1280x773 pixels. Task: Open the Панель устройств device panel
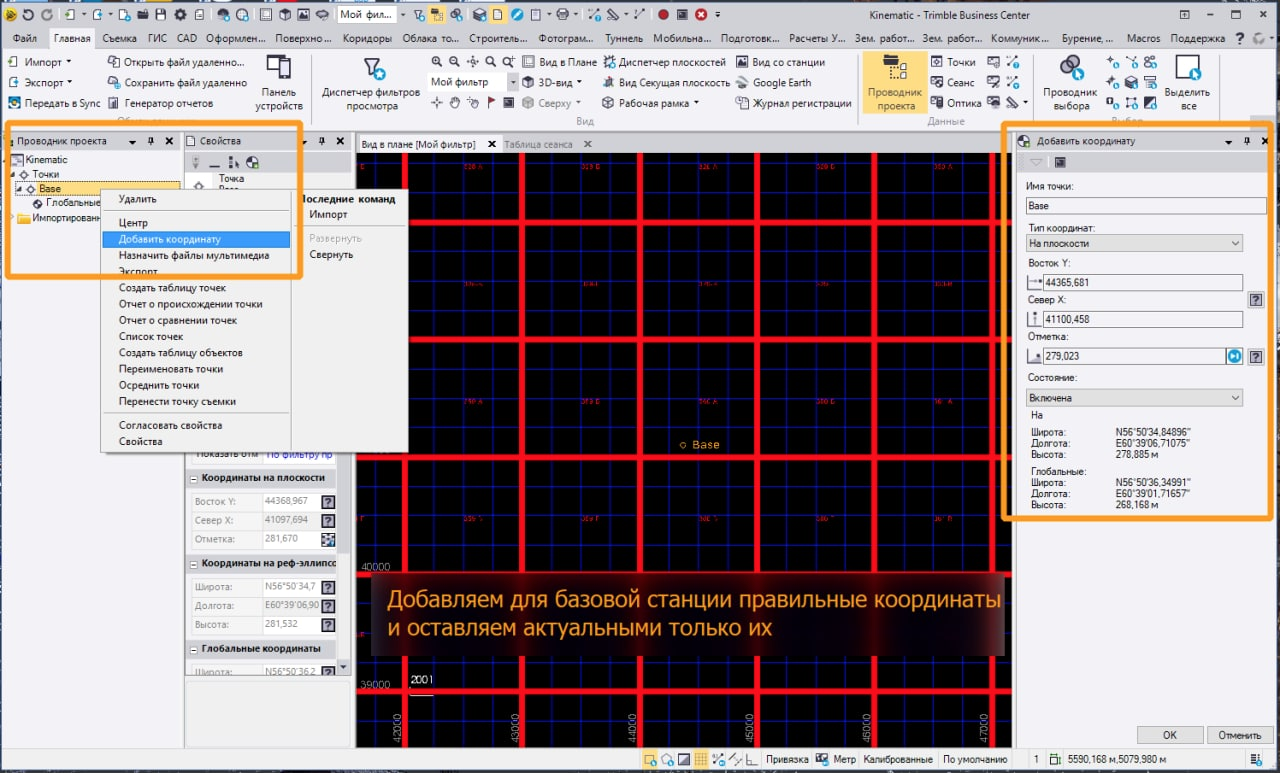279,83
